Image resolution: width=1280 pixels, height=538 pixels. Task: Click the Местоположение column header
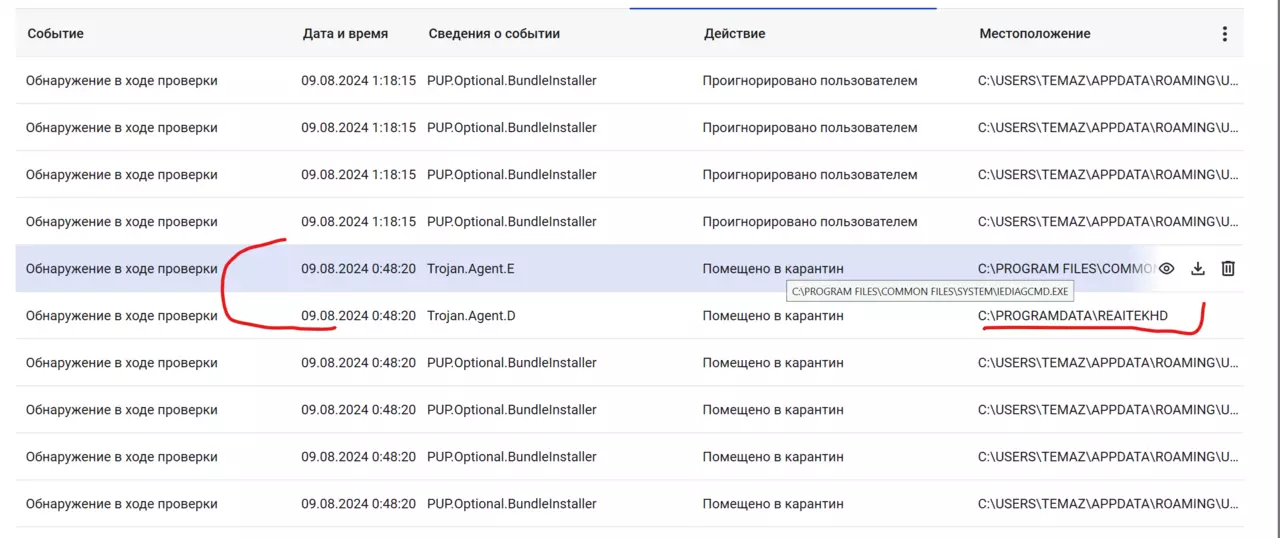click(1035, 34)
